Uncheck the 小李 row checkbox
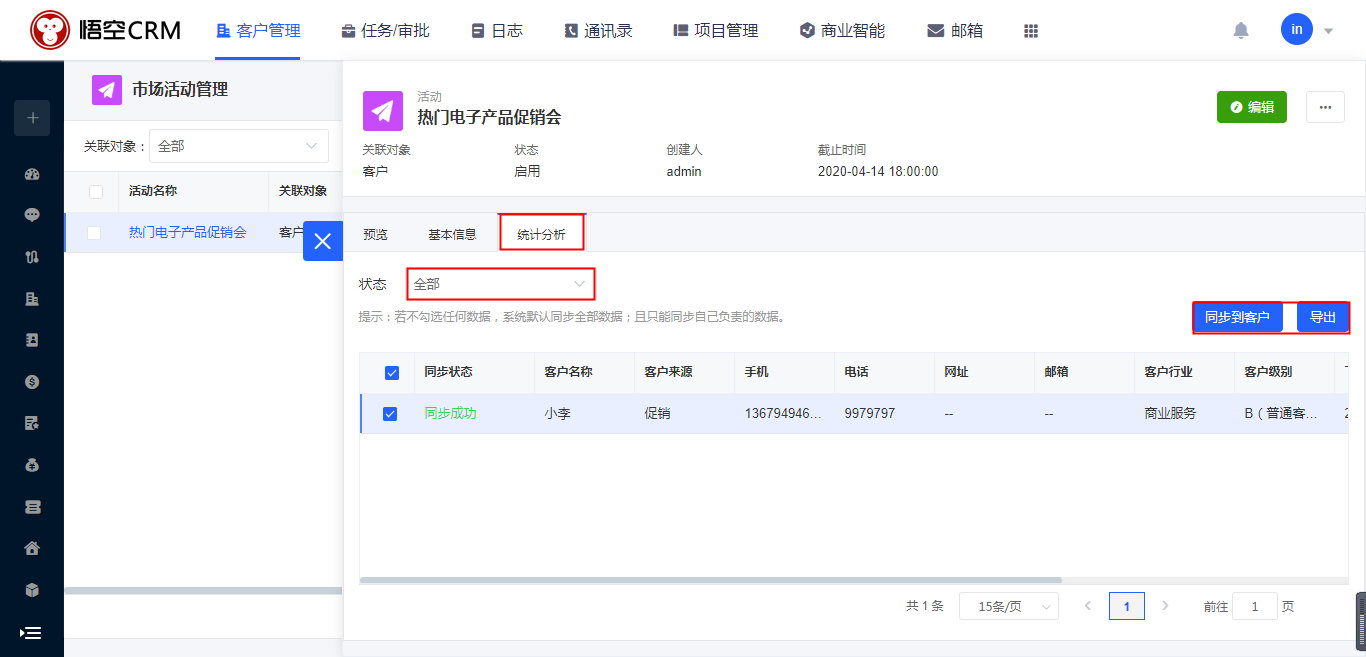The image size is (1366, 657). [x=390, y=414]
